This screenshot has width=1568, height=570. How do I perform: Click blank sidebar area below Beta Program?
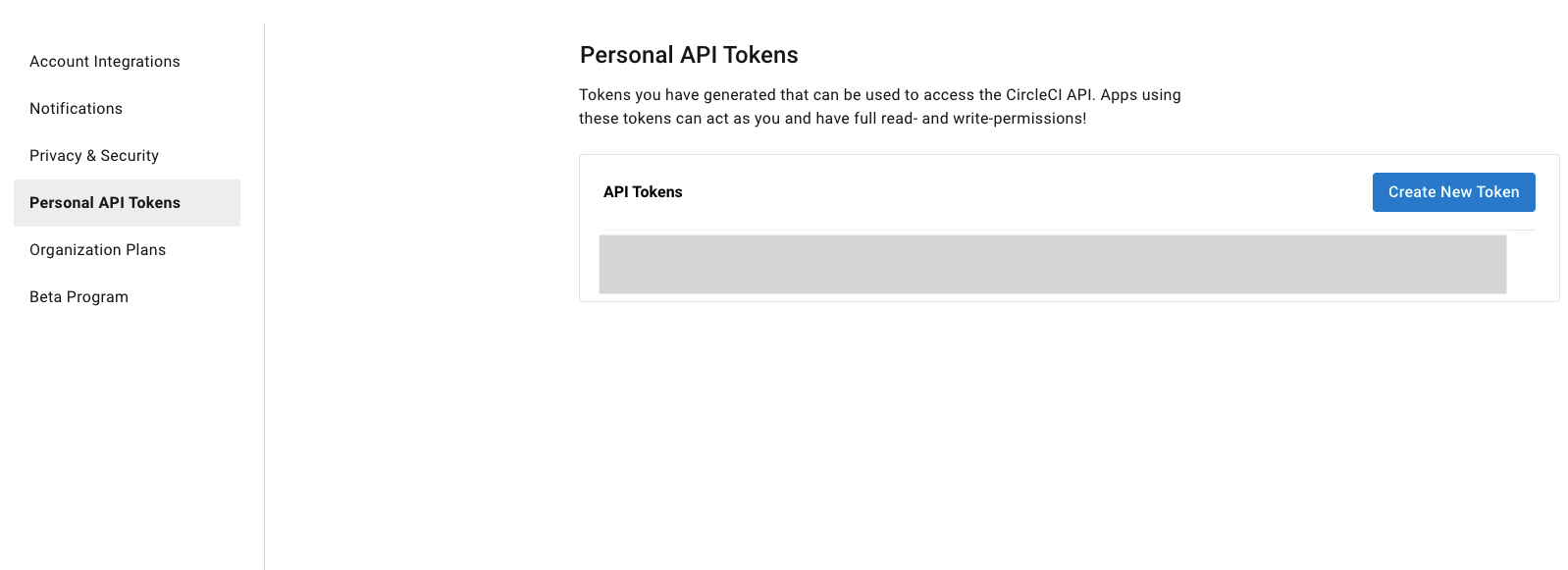(x=128, y=432)
